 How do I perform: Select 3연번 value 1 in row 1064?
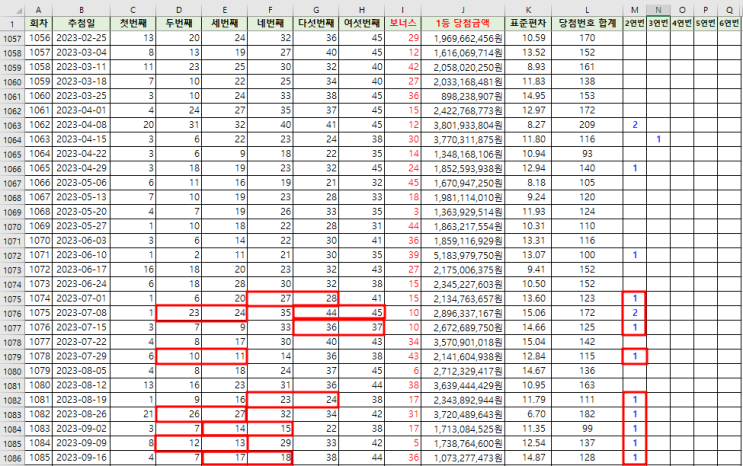[658, 139]
